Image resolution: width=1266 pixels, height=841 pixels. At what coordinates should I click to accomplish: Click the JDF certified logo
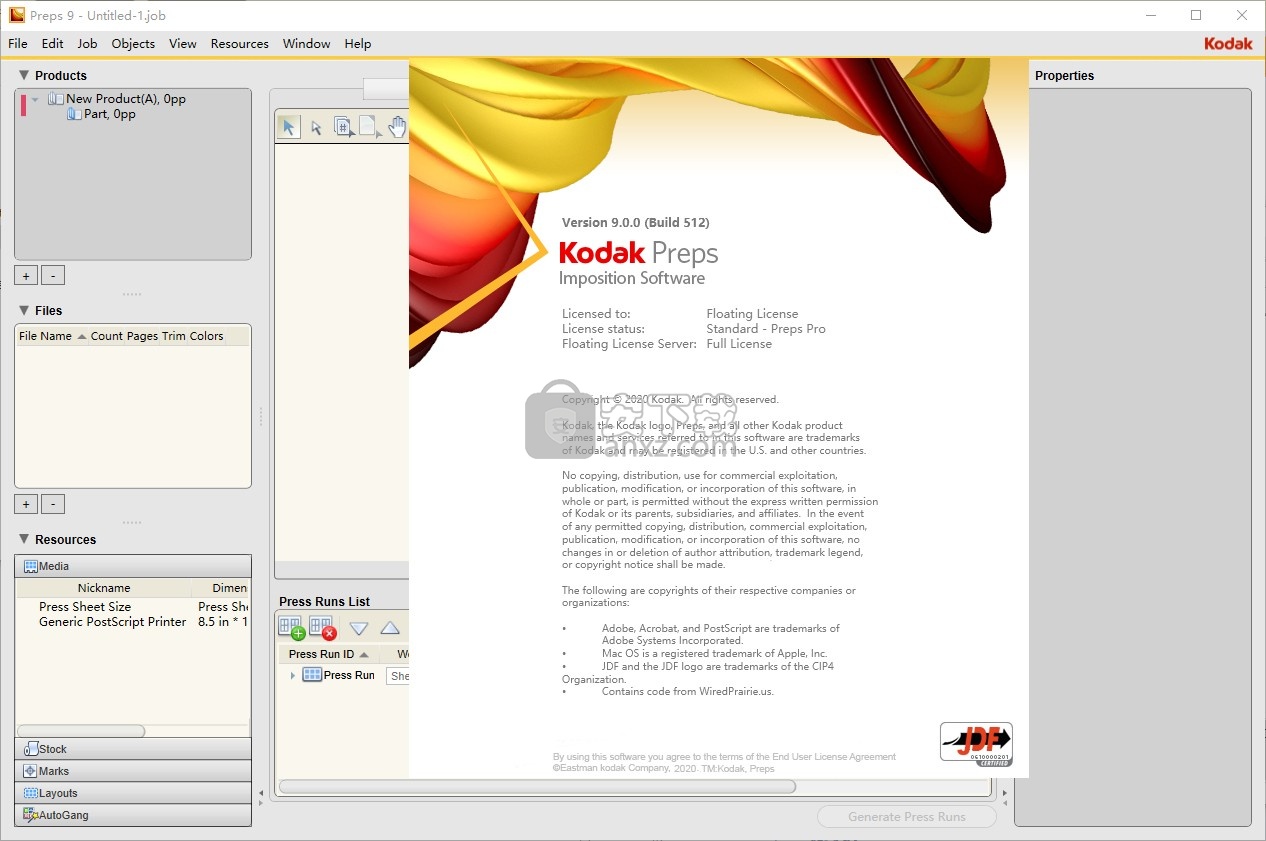click(976, 744)
